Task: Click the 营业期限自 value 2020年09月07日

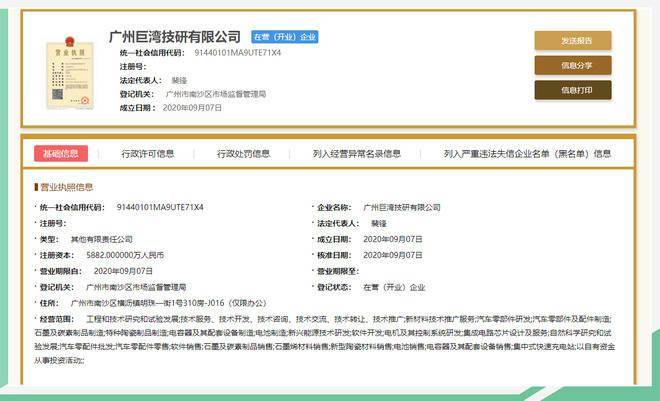Action: tap(123, 271)
